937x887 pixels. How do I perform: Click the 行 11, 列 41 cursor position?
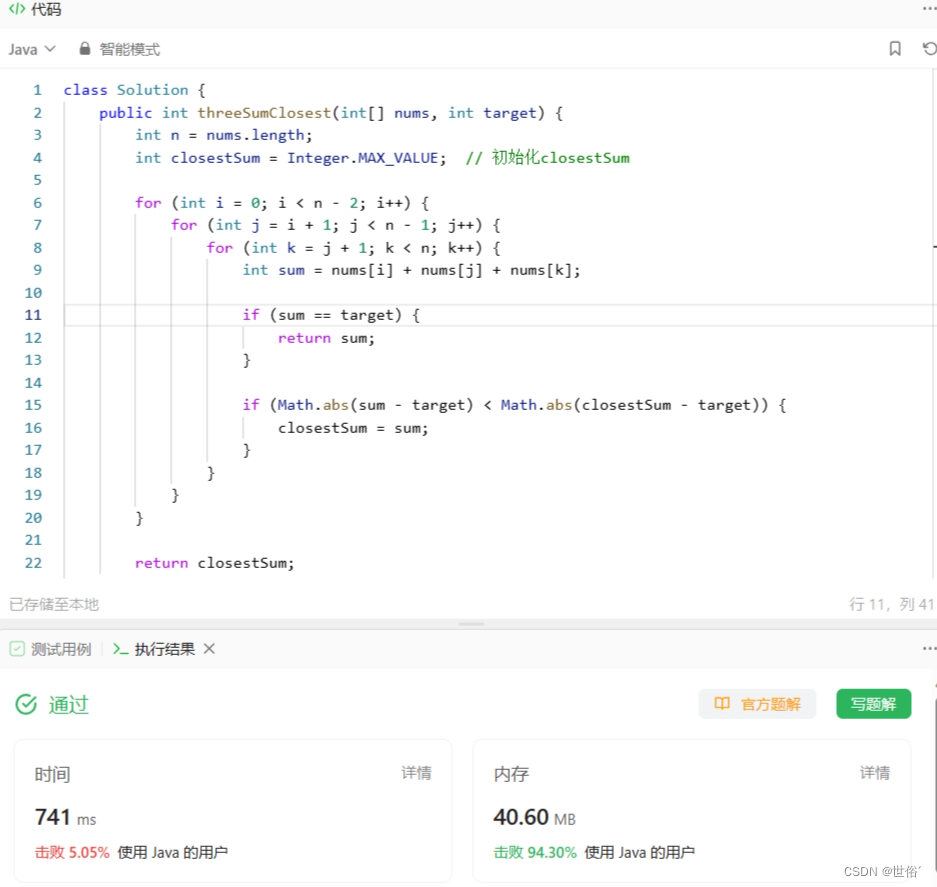891,604
